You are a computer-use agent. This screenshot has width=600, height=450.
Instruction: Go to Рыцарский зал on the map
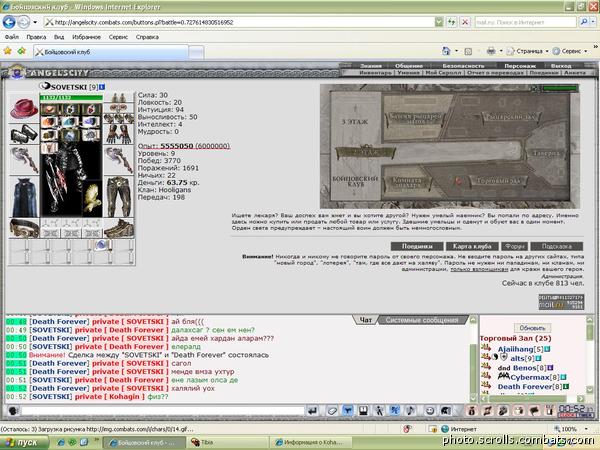click(x=509, y=117)
